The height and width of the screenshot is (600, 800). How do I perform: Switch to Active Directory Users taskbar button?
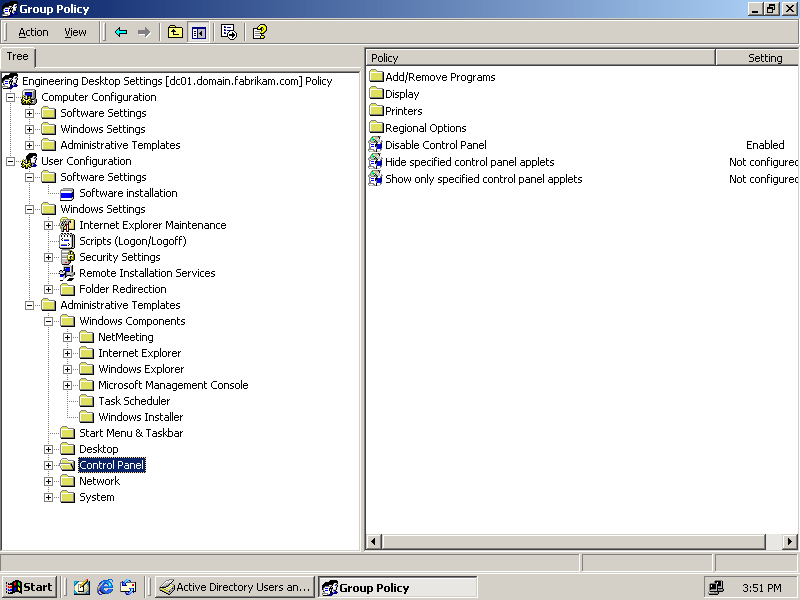[235, 587]
